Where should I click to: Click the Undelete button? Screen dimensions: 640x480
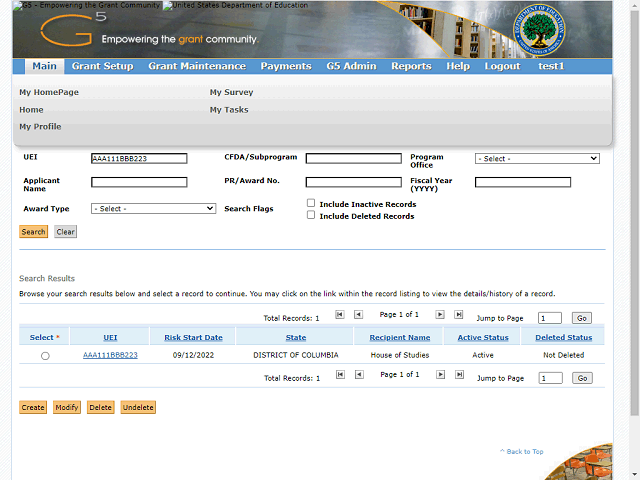(138, 408)
